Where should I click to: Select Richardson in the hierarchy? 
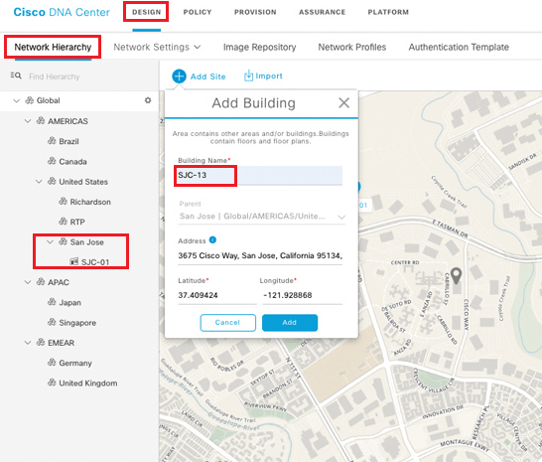point(90,202)
